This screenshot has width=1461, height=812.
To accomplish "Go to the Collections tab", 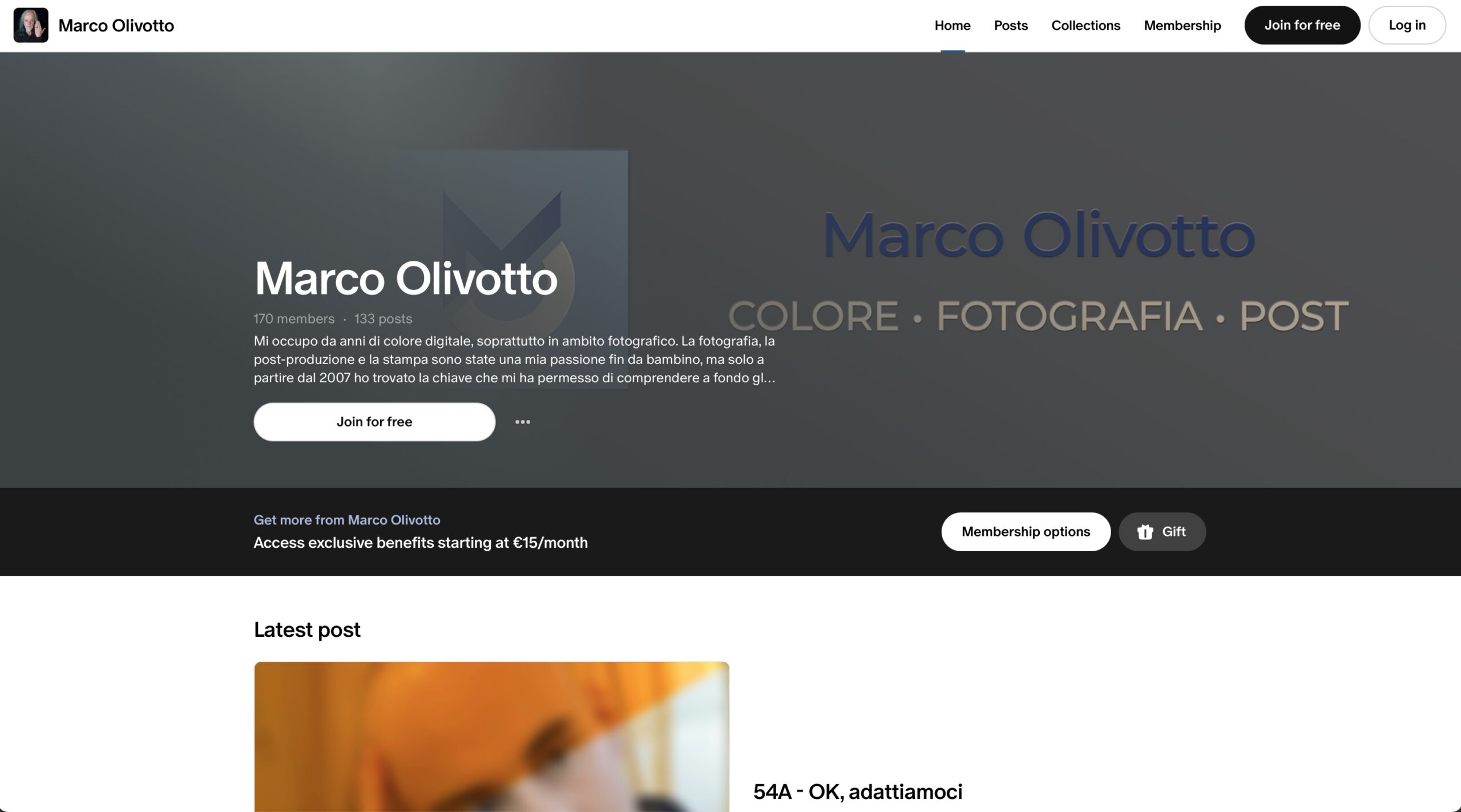I will (x=1085, y=26).
